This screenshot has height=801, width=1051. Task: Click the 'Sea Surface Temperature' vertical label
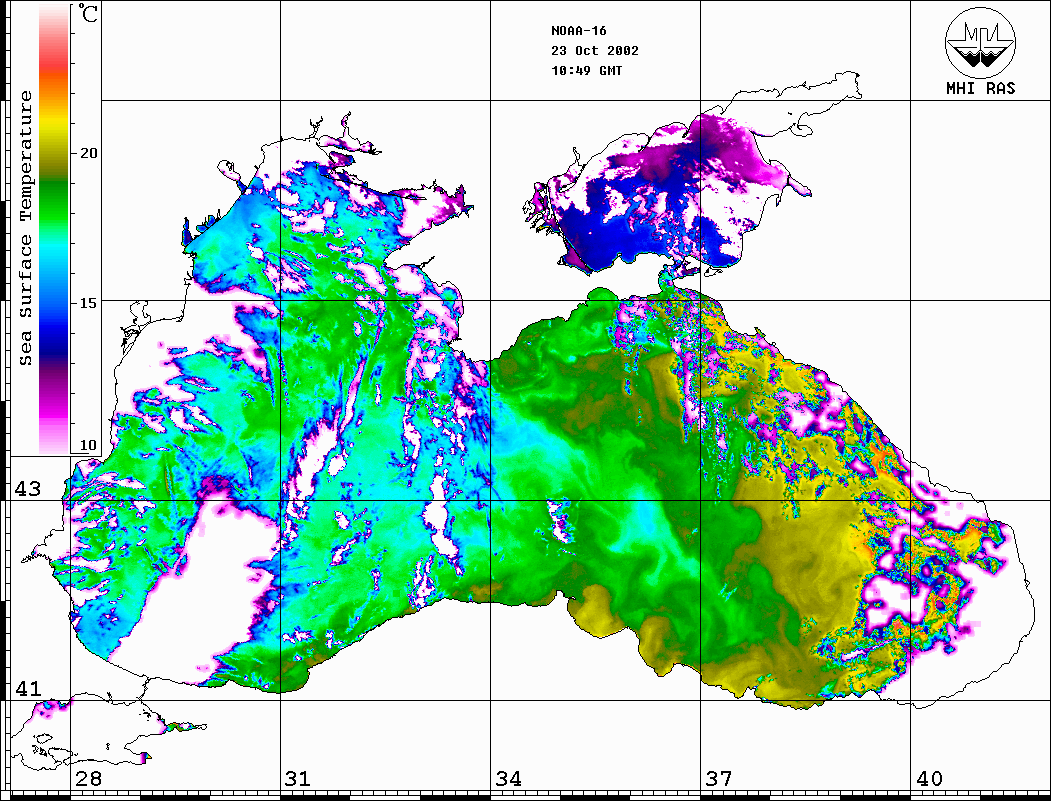point(26,228)
